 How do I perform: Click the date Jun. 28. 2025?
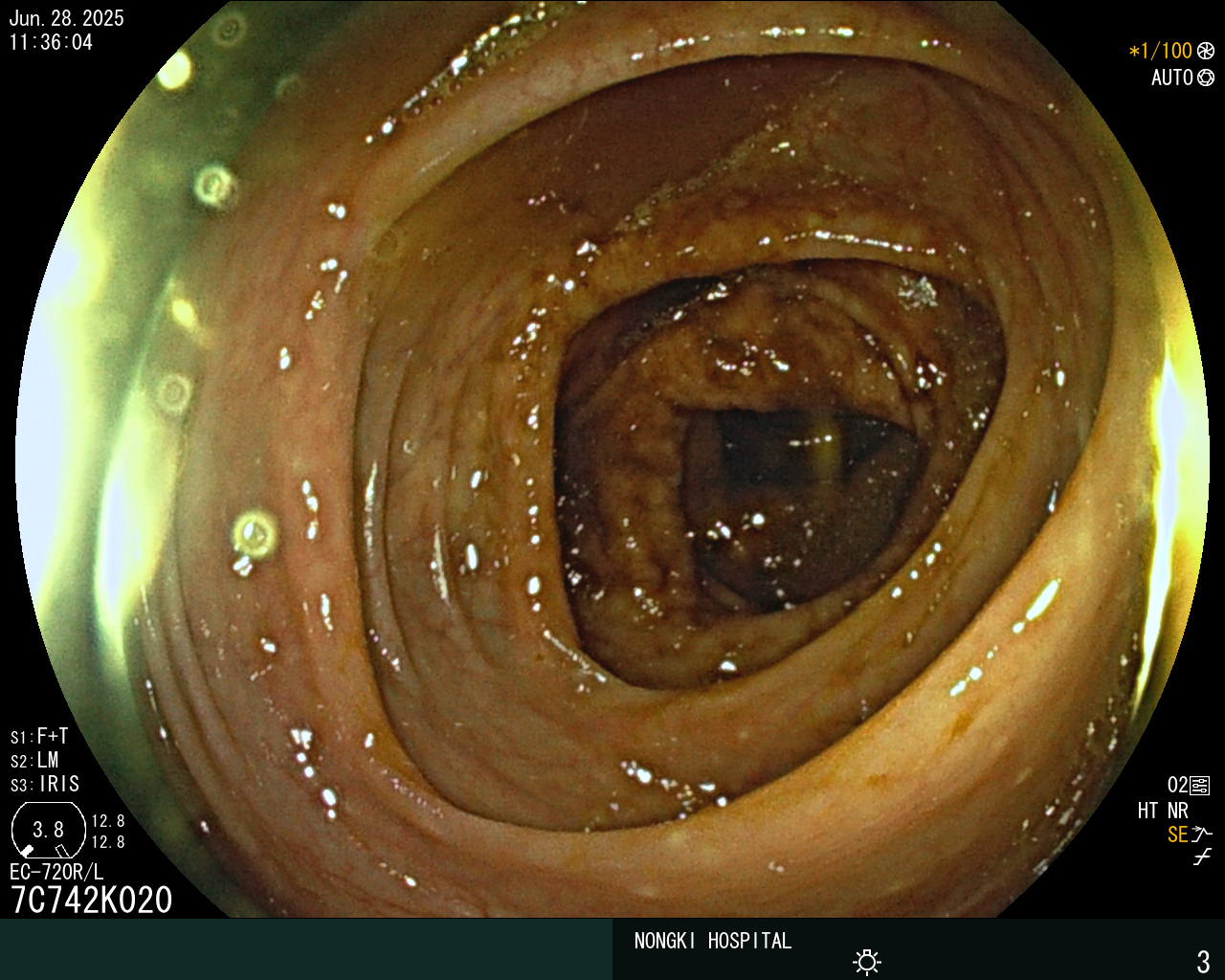click(66, 18)
